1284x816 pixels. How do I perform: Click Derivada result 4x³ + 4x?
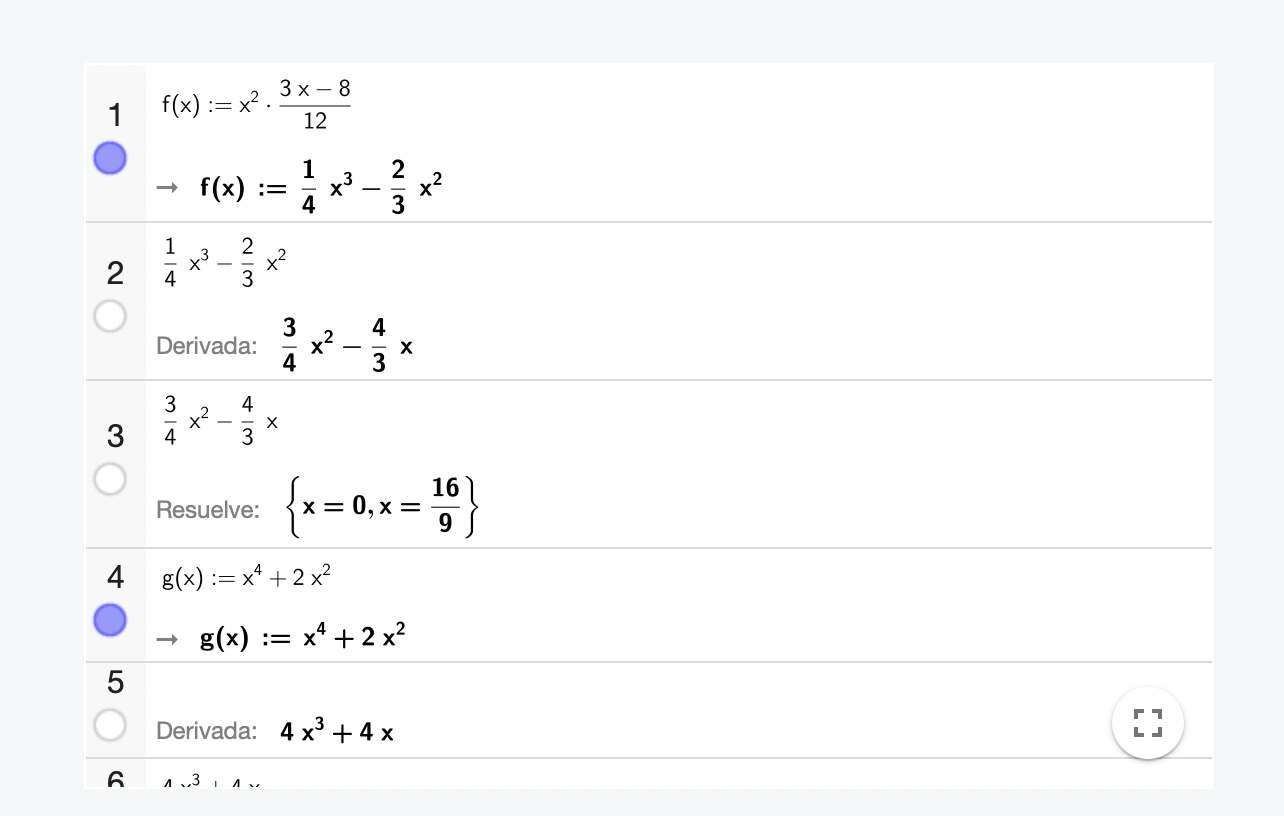337,731
